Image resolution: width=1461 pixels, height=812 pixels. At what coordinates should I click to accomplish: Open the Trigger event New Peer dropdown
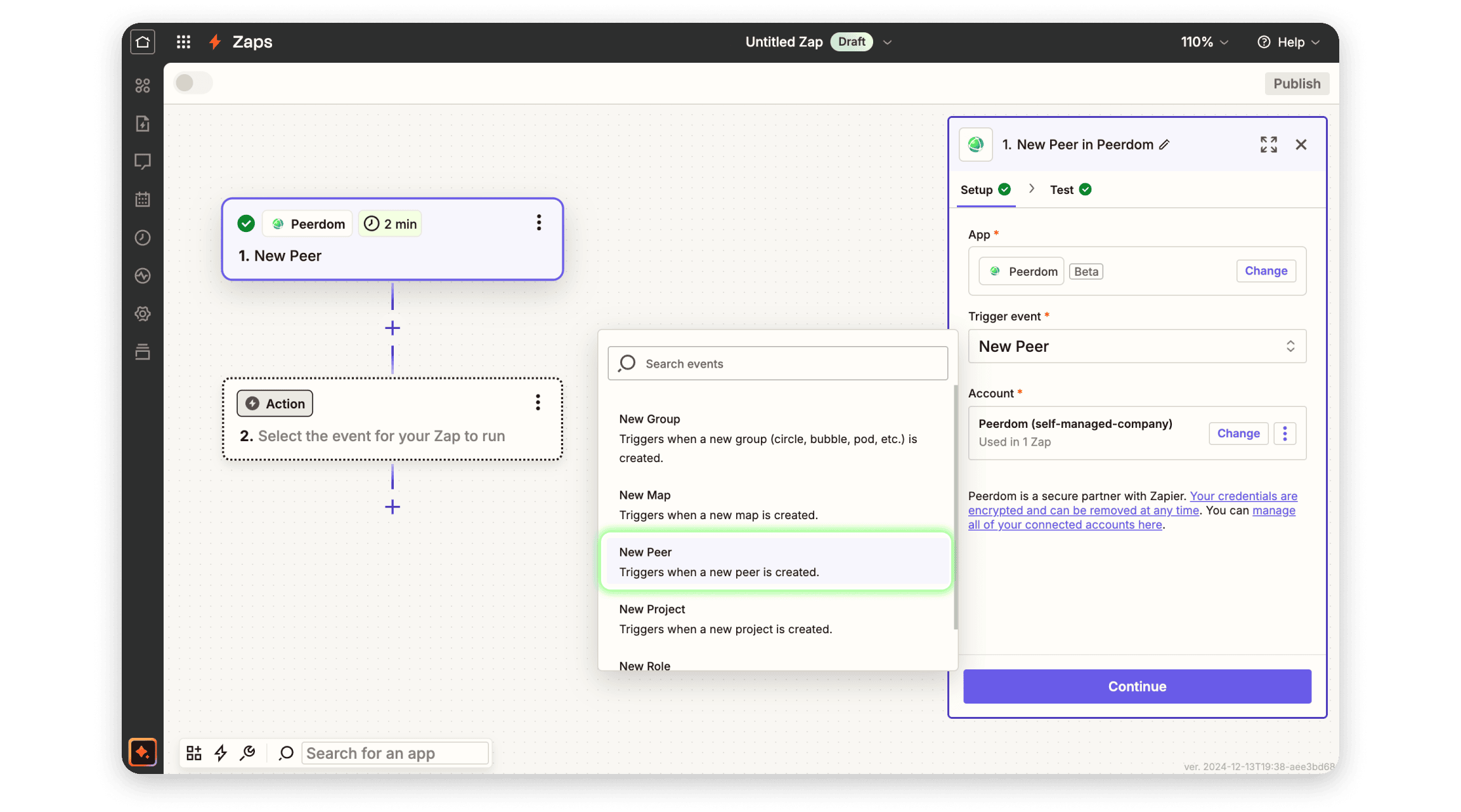click(1136, 346)
